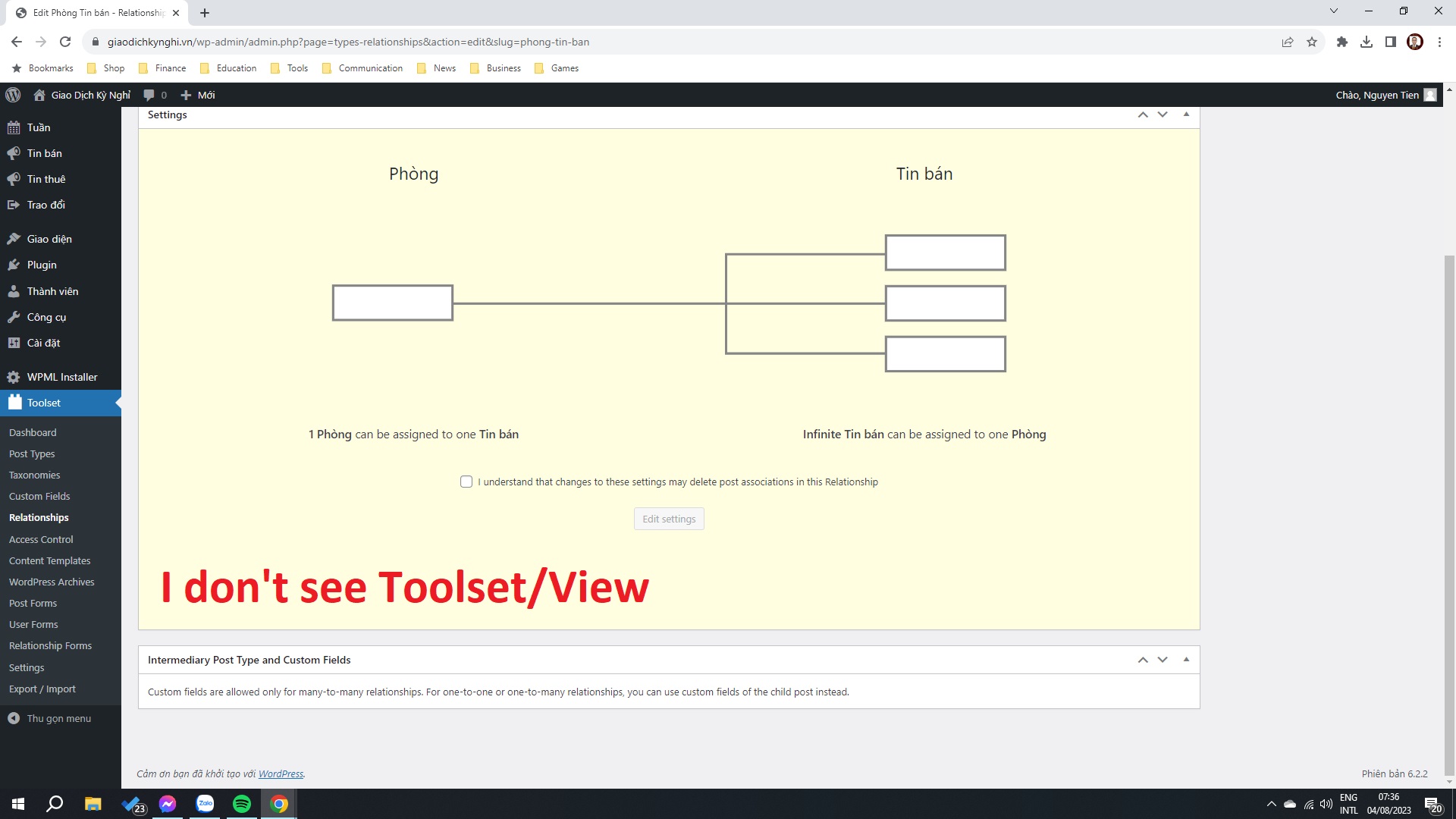This screenshot has height=819, width=1456.
Task: Open Settings in Toolset submenu
Action: click(x=27, y=667)
